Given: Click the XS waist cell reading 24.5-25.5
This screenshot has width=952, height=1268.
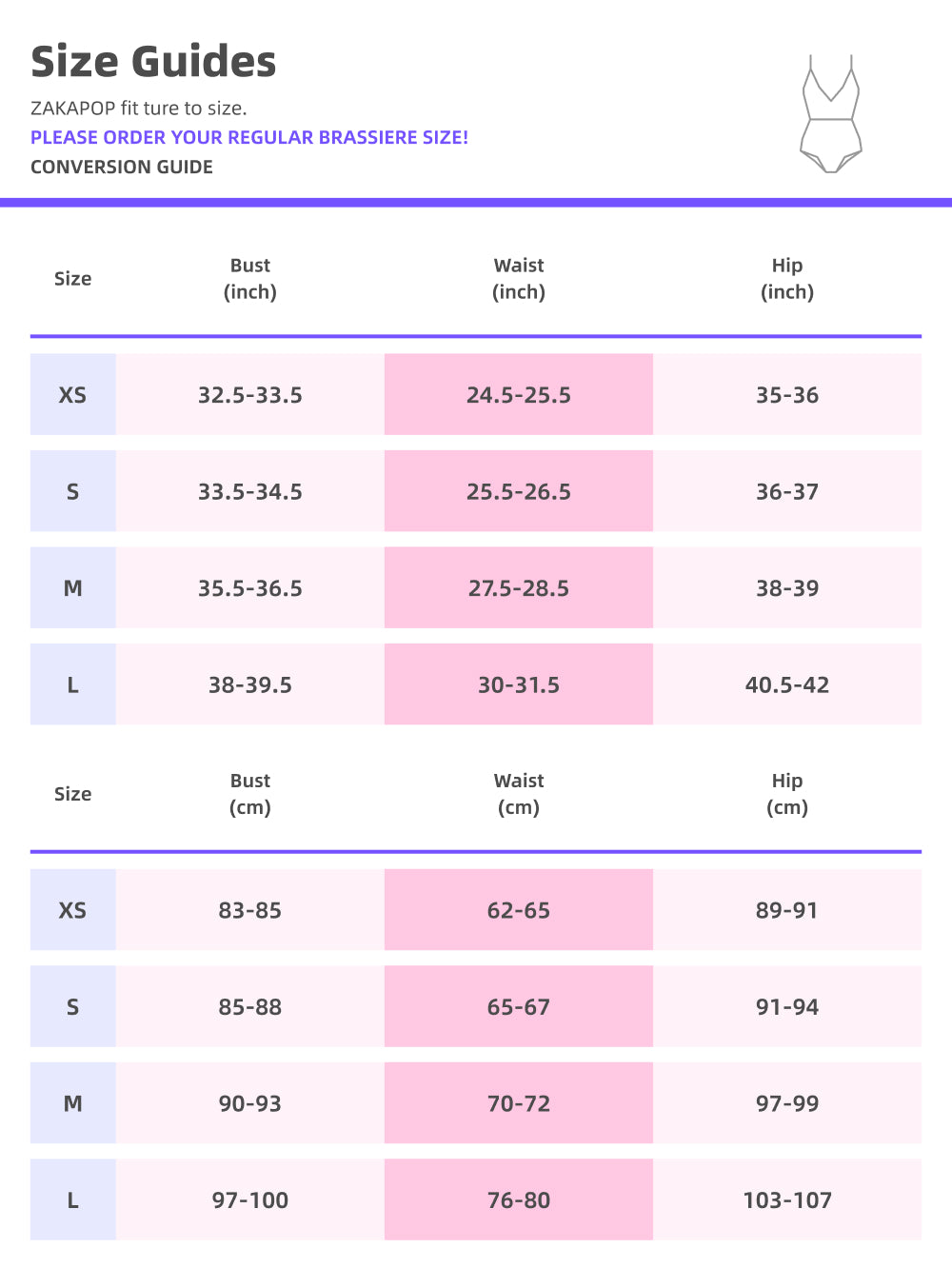Looking at the screenshot, I should 519,395.
